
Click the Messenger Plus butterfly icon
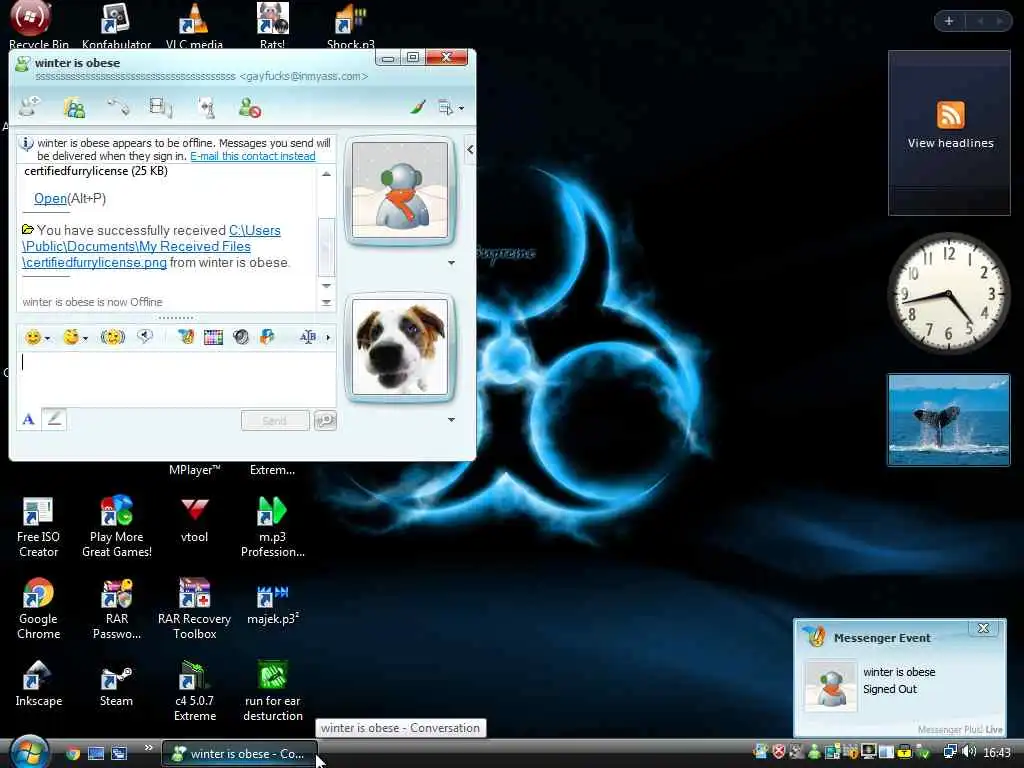(x=267, y=337)
